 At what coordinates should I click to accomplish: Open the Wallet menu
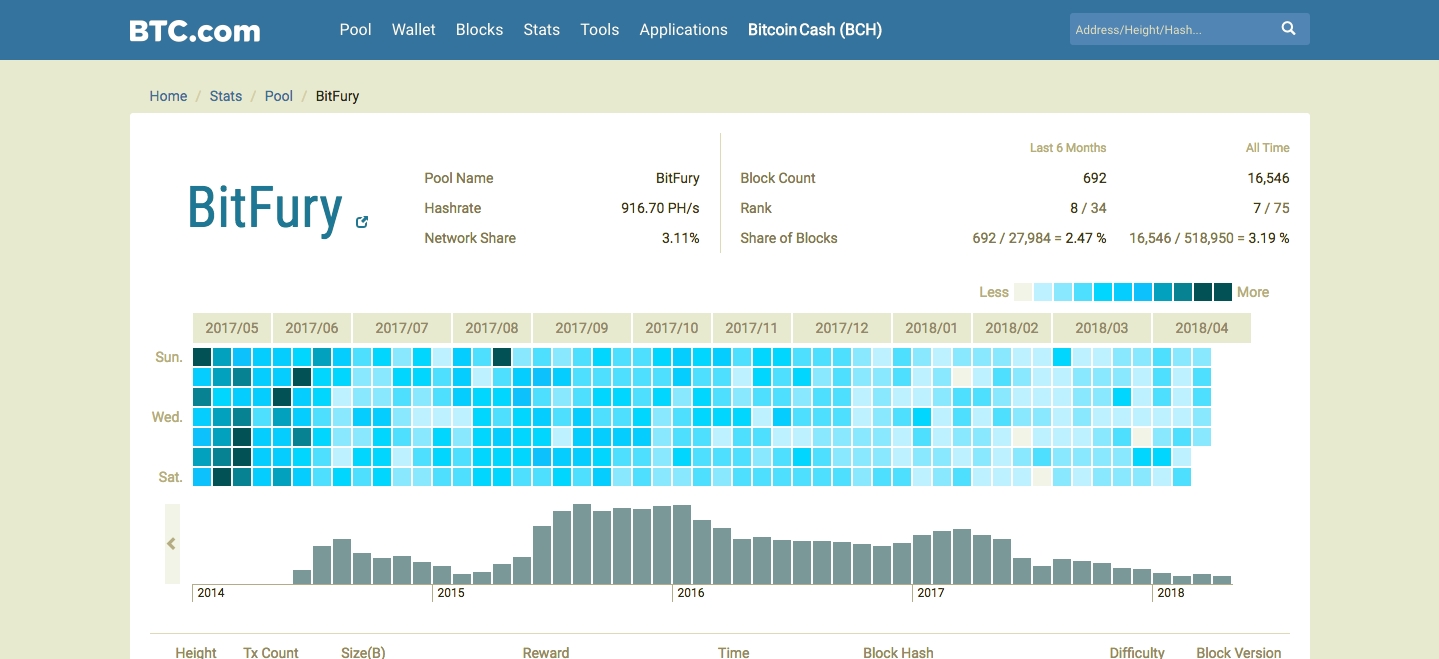(x=414, y=30)
